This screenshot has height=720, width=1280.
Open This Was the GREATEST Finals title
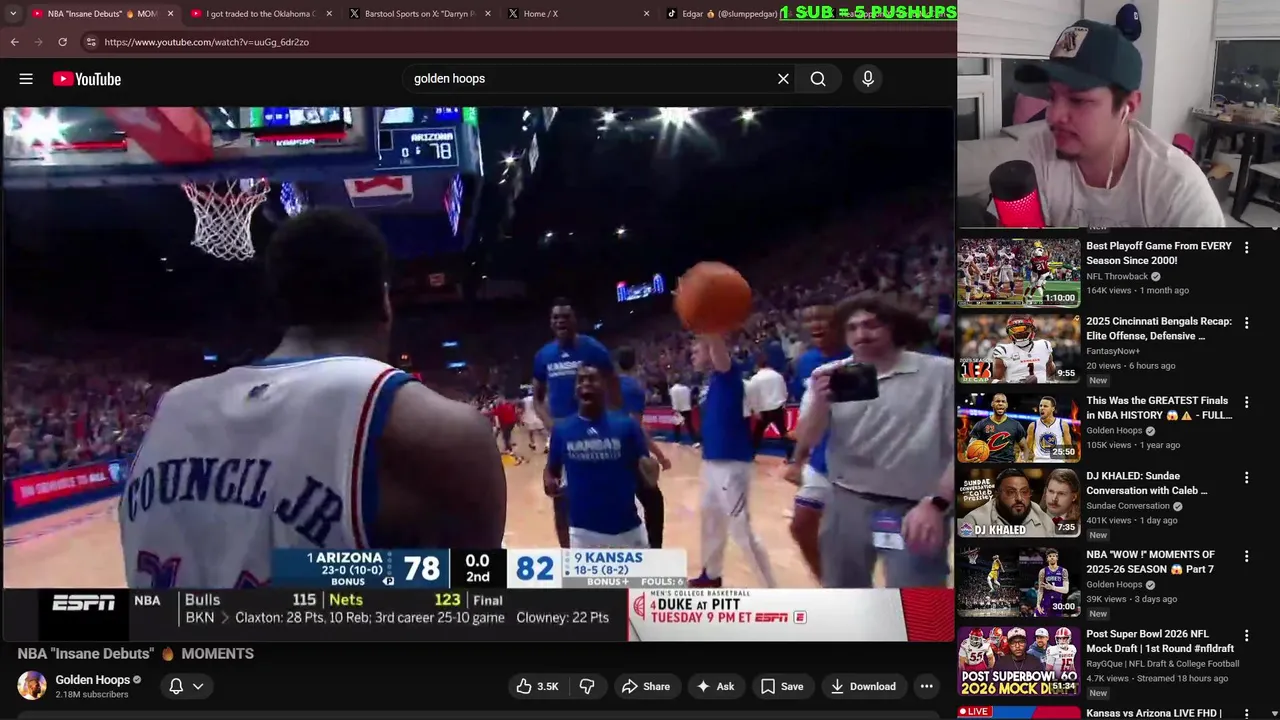(1159, 407)
